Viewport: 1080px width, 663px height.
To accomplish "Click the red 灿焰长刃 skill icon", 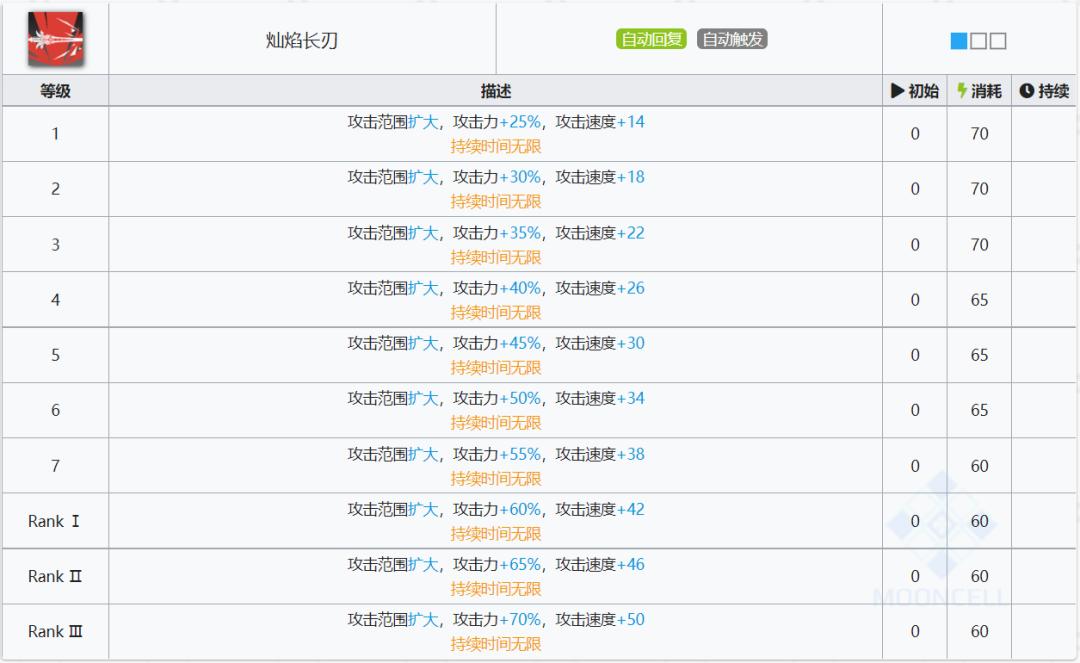I will click(x=55, y=40).
